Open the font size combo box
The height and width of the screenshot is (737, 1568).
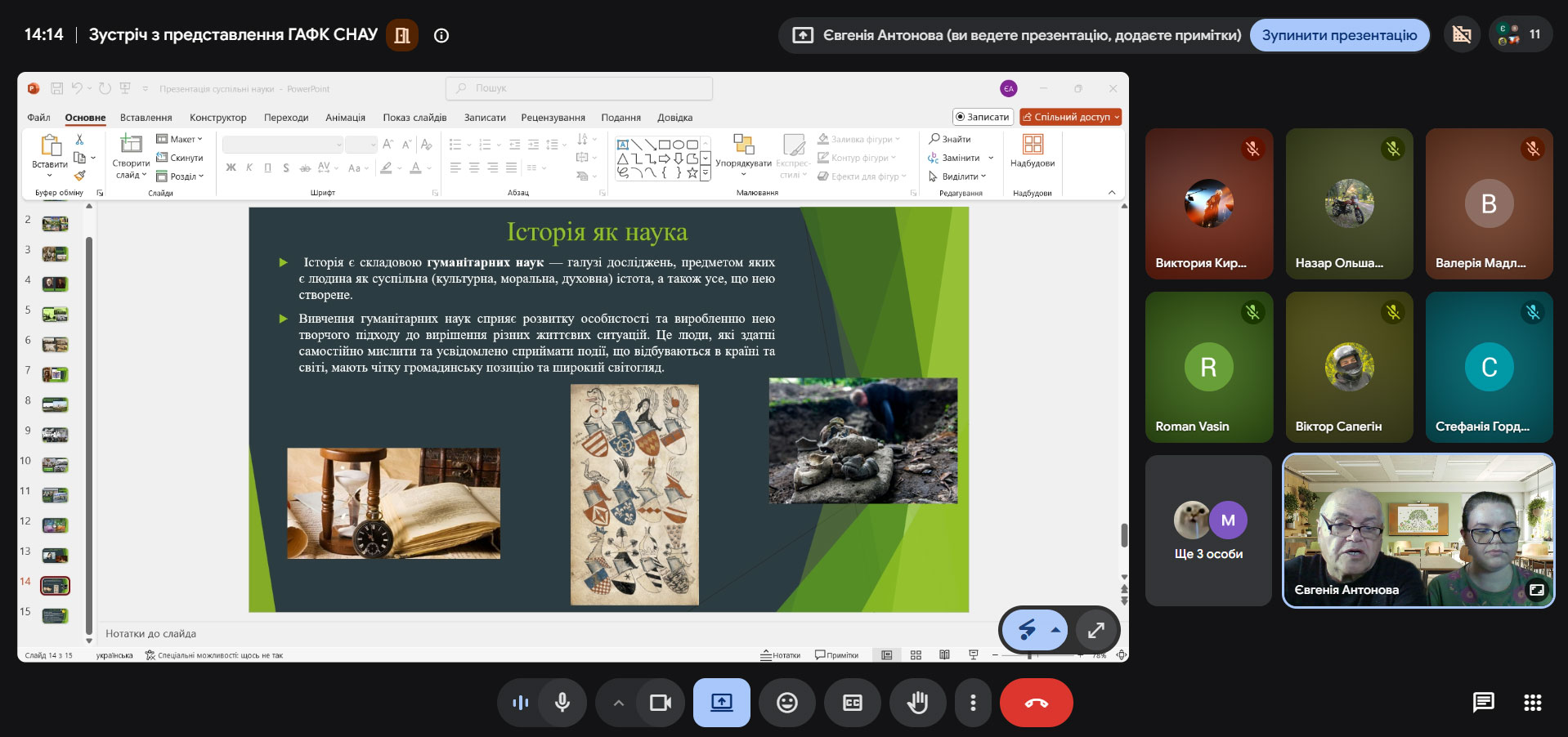coord(361,145)
